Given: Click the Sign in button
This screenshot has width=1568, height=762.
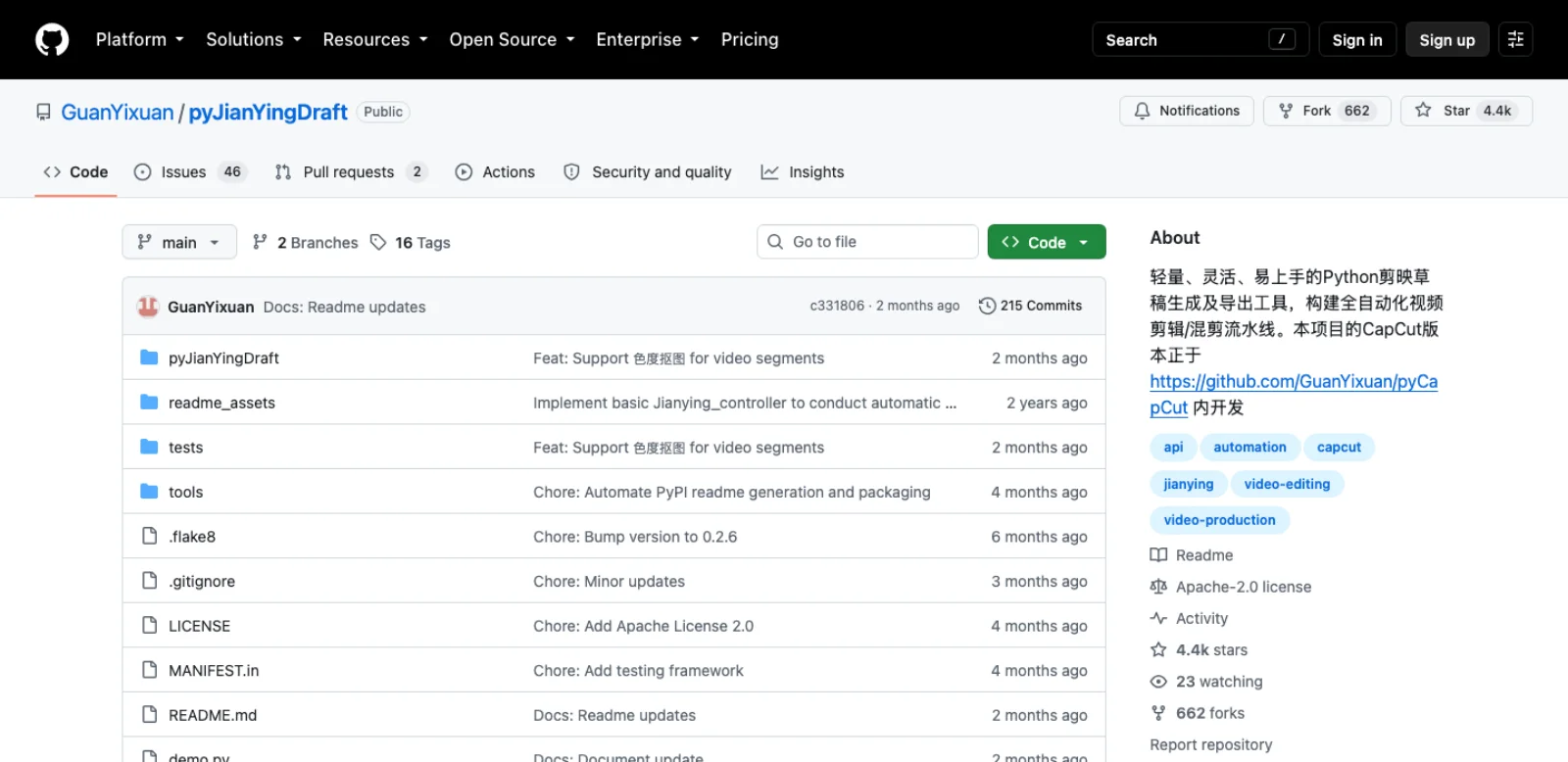Looking at the screenshot, I should [x=1357, y=40].
